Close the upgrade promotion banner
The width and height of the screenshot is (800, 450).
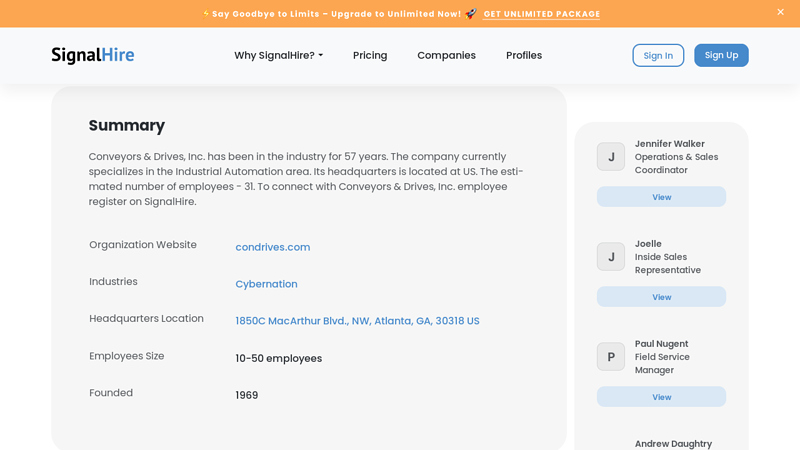pyautogui.click(x=780, y=12)
